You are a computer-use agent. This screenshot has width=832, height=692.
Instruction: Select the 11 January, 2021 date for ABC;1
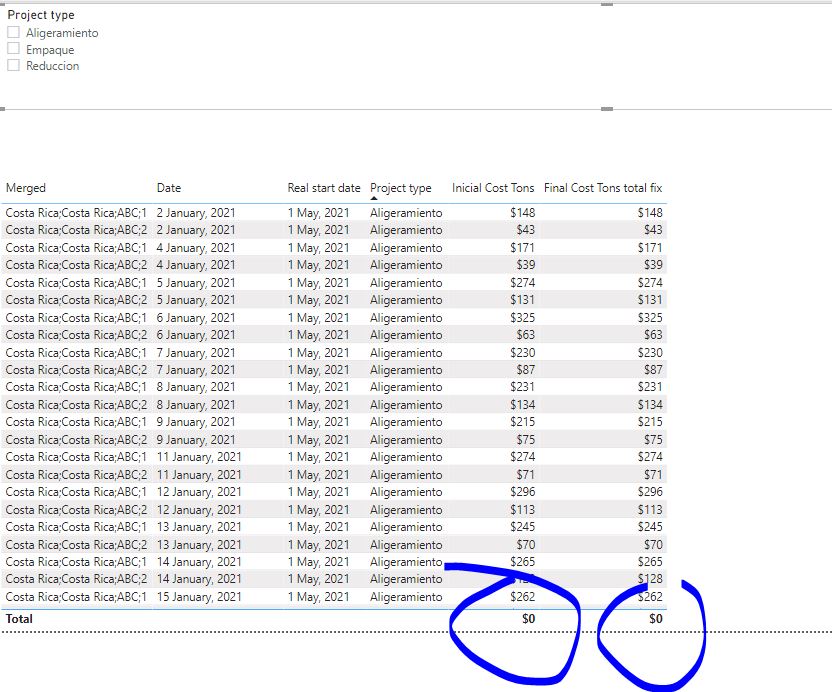pyautogui.click(x=199, y=457)
